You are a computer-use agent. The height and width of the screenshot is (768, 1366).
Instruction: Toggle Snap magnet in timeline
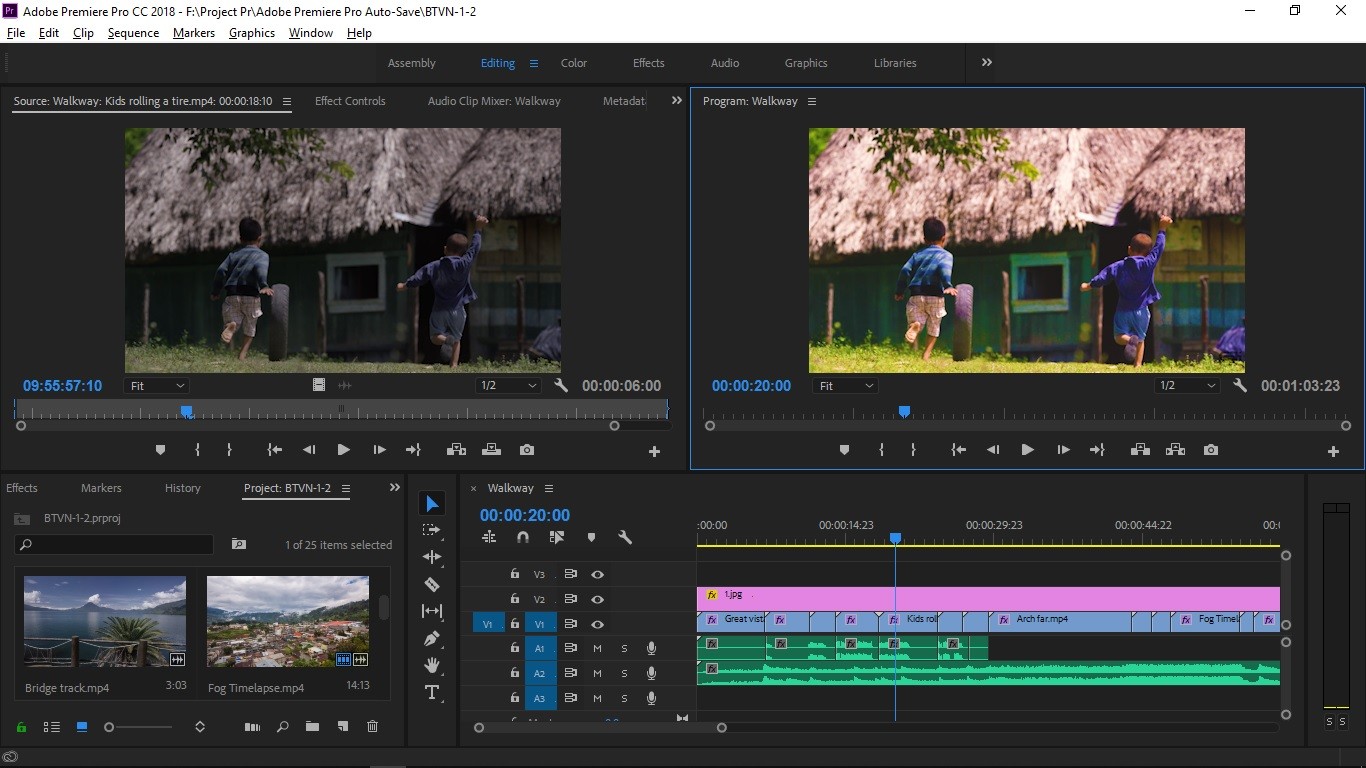click(522, 537)
